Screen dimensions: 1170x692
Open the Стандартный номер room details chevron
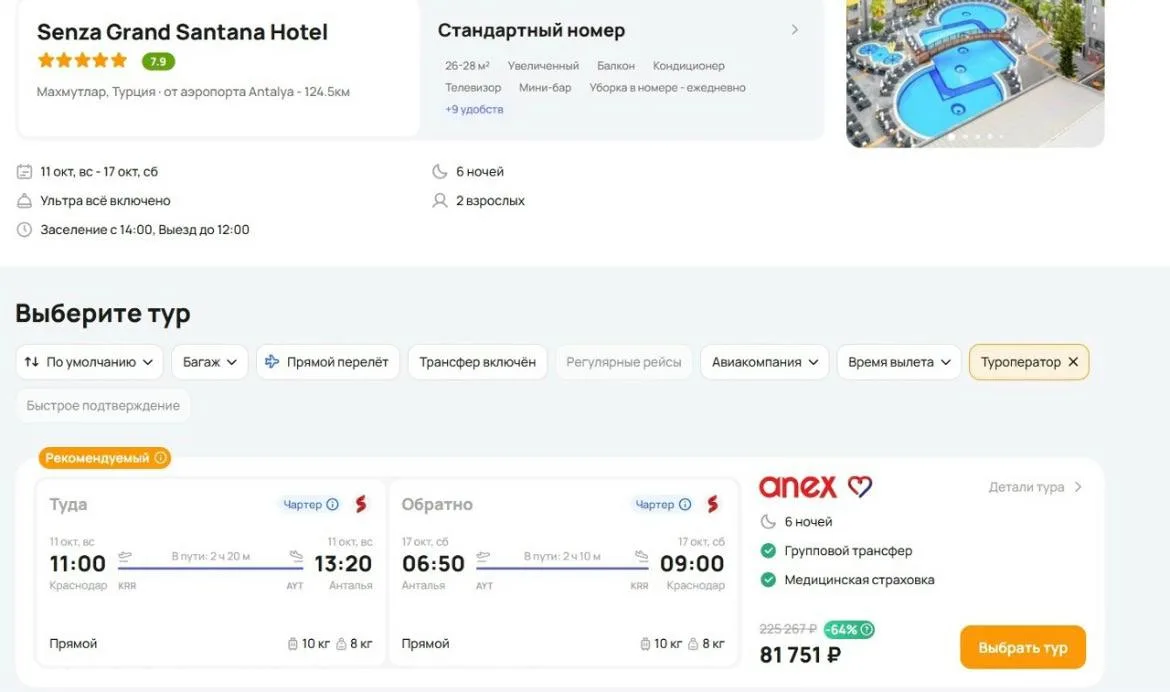tap(795, 30)
